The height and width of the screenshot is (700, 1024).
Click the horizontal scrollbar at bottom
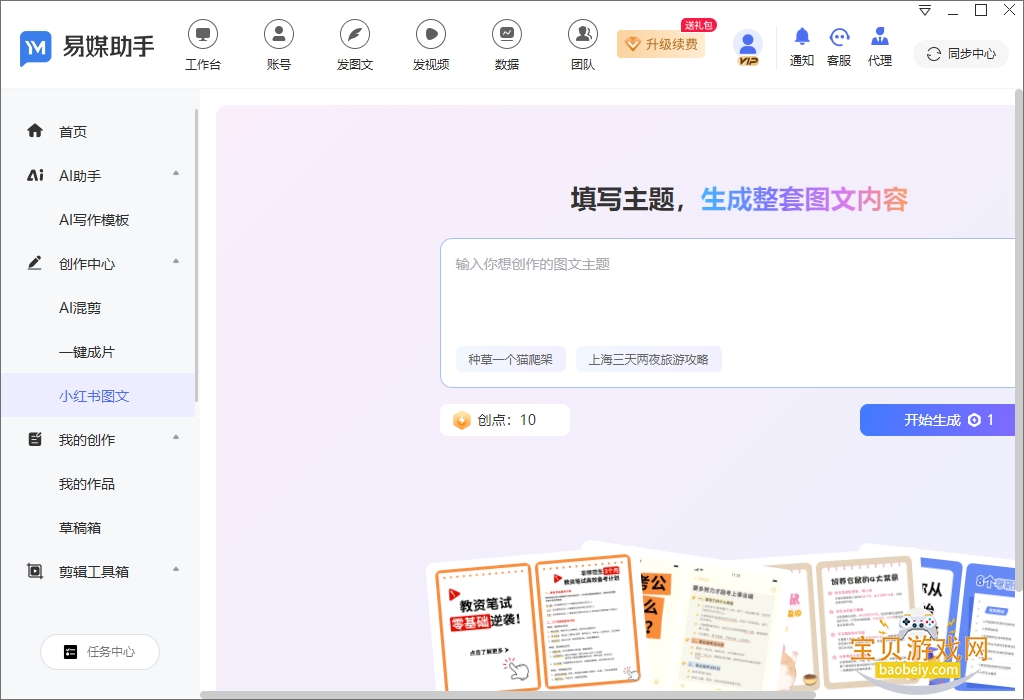pyautogui.click(x=508, y=695)
